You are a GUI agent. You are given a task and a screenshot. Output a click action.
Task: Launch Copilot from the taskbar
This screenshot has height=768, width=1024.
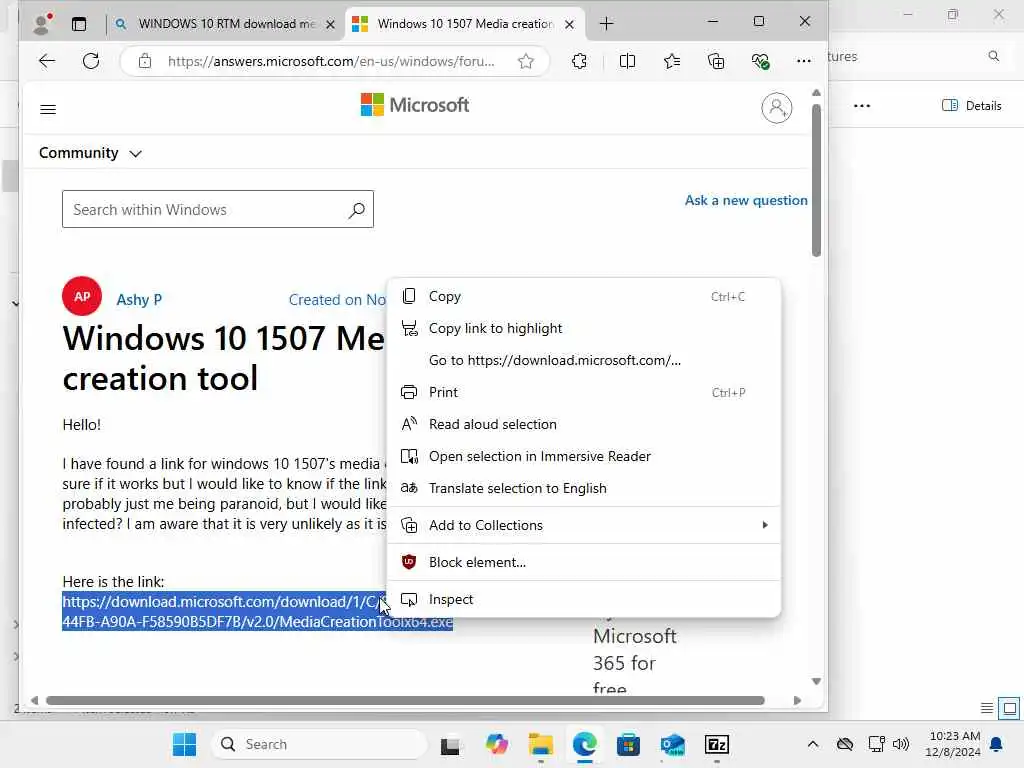pos(496,744)
